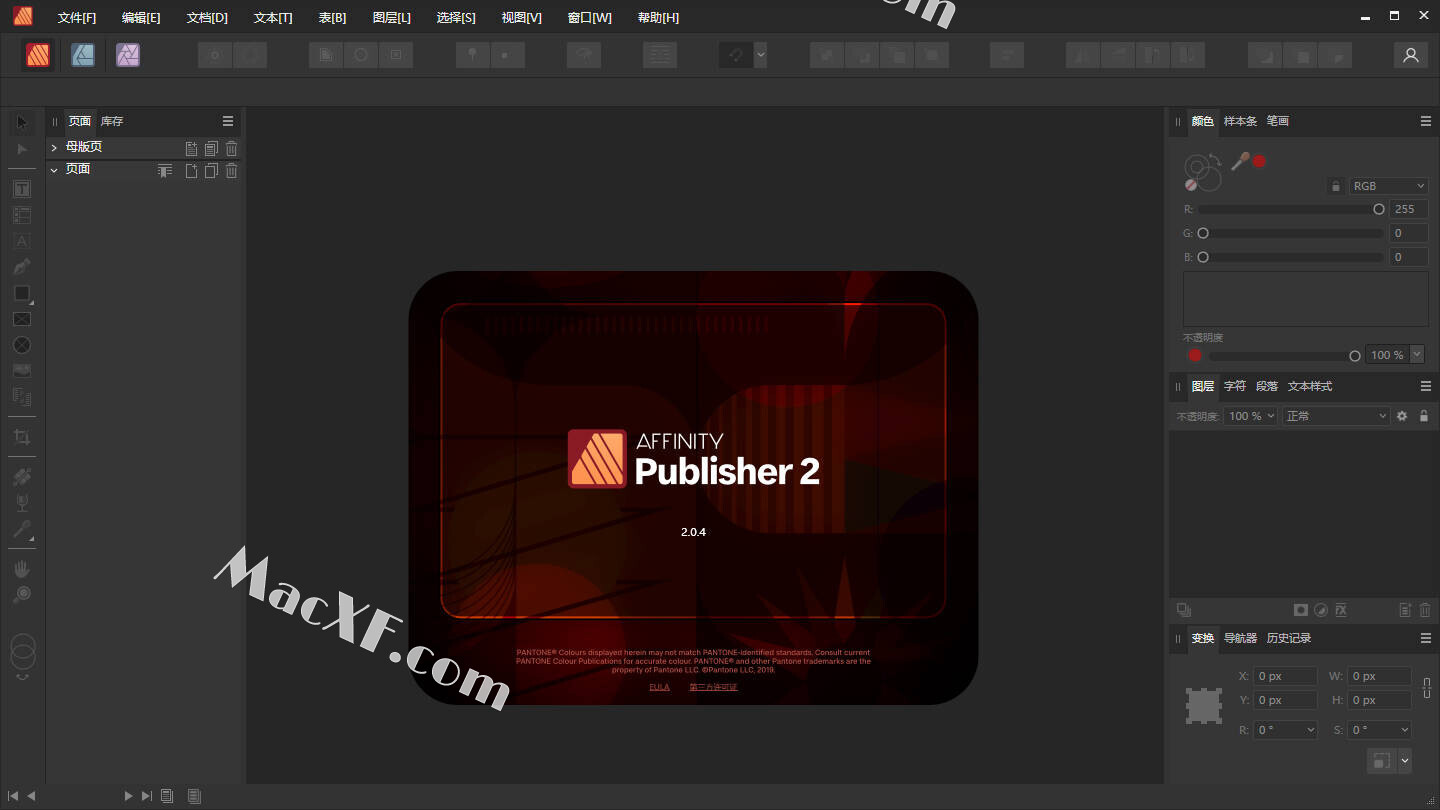The height and width of the screenshot is (810, 1440).
Task: Switch to the 历史记录 tab
Action: pyautogui.click(x=1288, y=638)
